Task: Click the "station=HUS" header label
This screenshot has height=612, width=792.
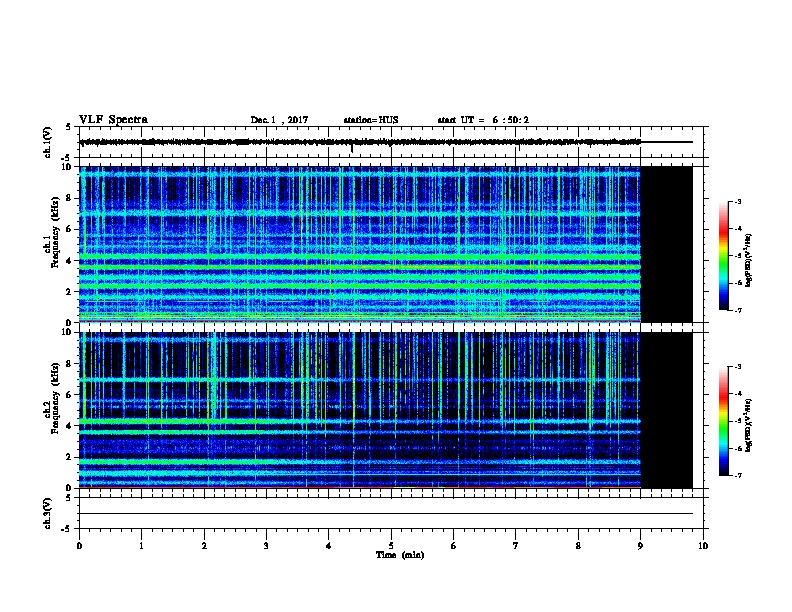Action: (x=371, y=120)
